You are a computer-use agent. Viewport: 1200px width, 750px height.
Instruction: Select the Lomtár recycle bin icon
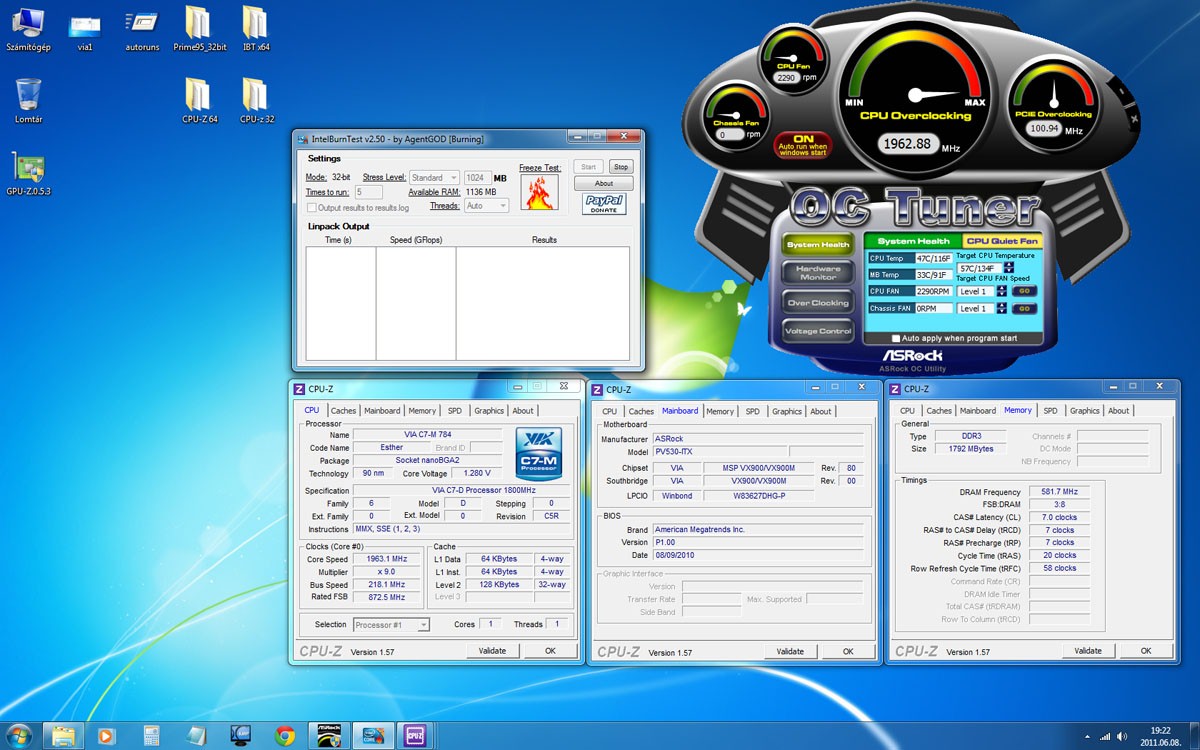click(29, 100)
